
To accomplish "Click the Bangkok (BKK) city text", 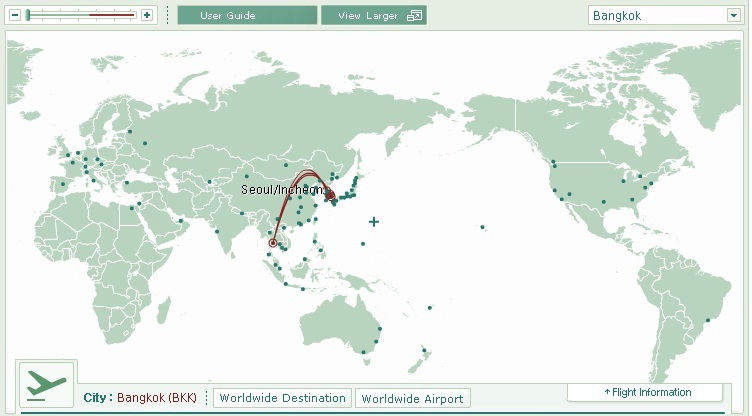I will tap(156, 398).
